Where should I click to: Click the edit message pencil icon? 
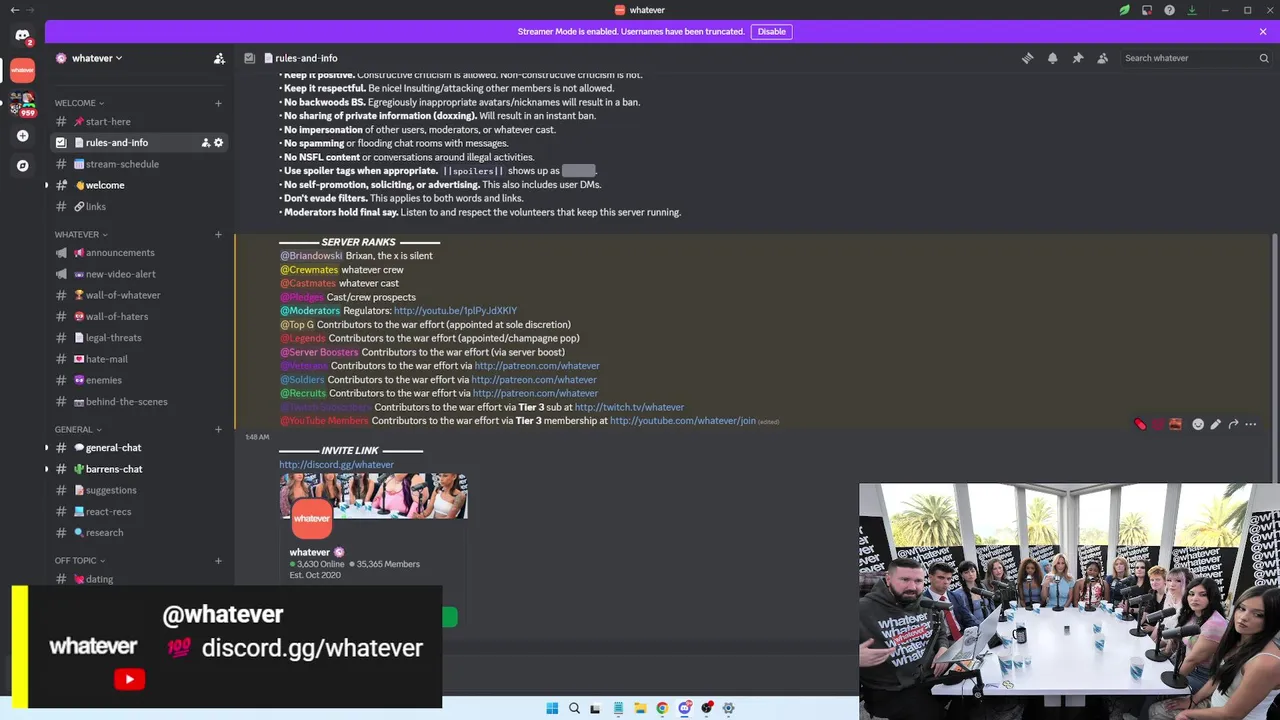pyautogui.click(x=1215, y=424)
